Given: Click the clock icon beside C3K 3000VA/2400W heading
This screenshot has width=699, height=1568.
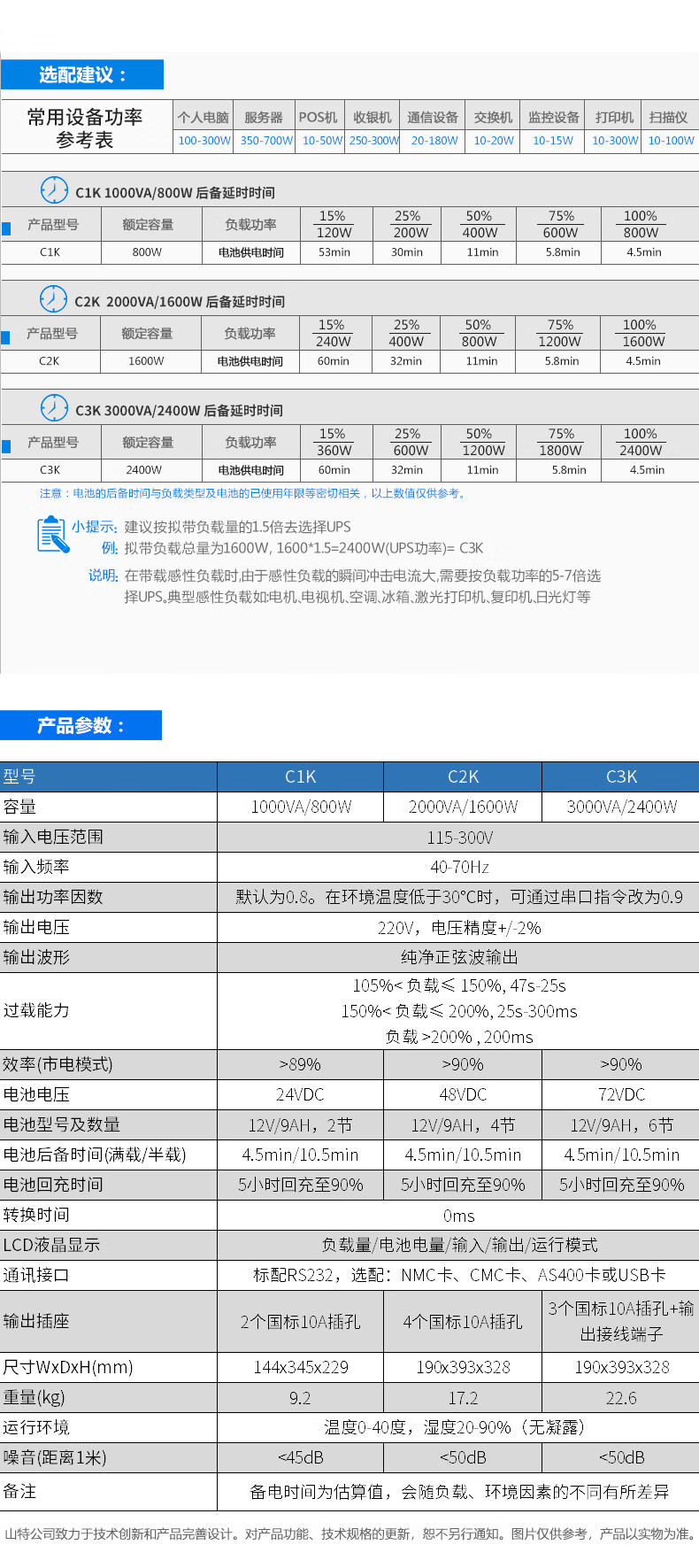Looking at the screenshot, I should tap(54, 408).
